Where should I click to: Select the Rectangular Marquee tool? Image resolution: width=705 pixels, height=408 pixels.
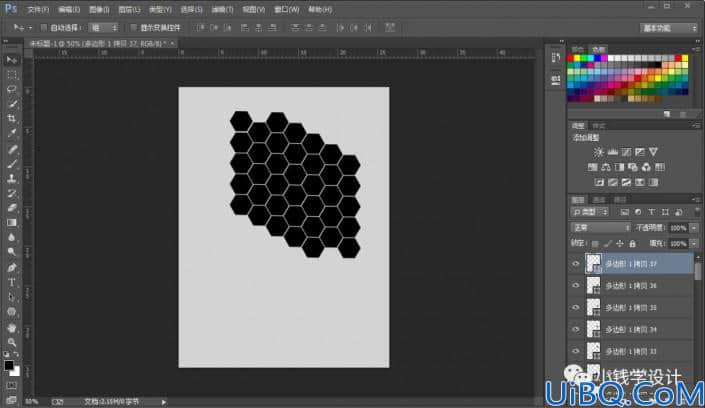12,75
